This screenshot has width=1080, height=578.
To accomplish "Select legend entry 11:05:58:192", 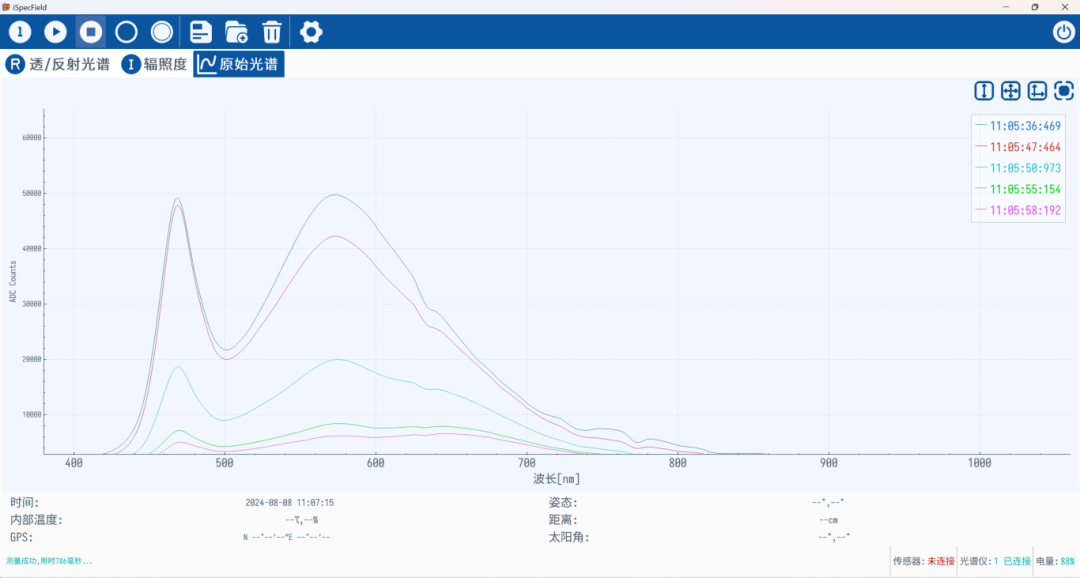I will click(x=1018, y=210).
